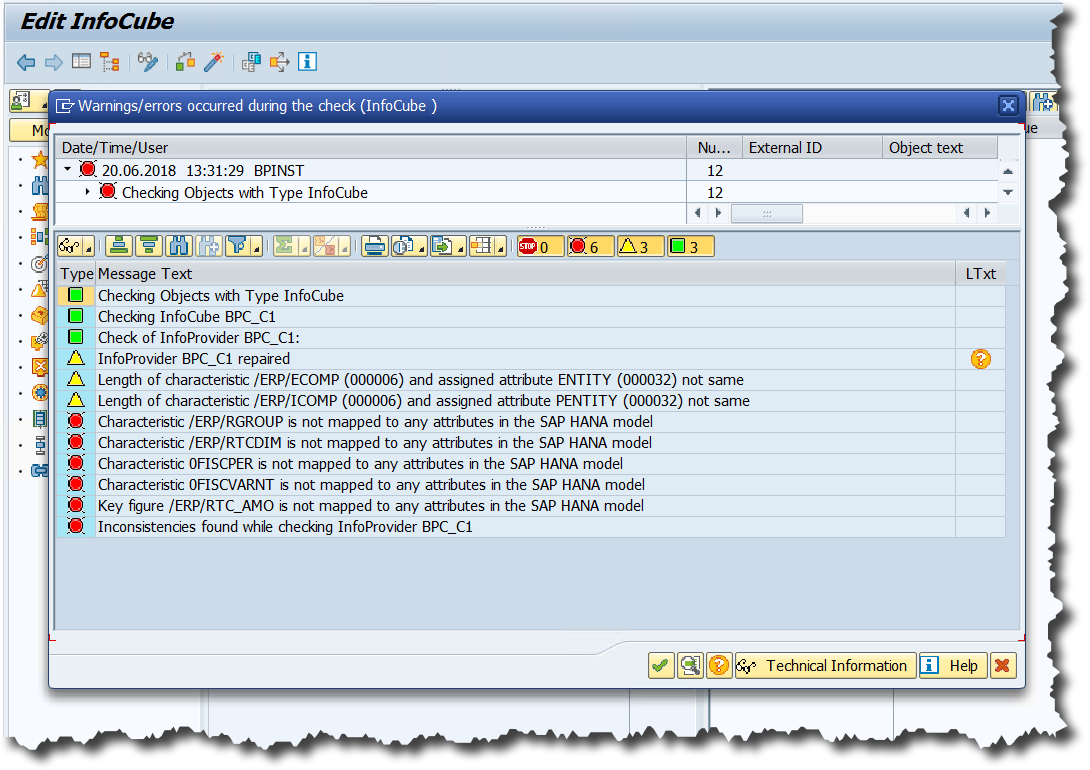Click the Message Text column header
The height and width of the screenshot is (770, 1090).
click(x=145, y=273)
